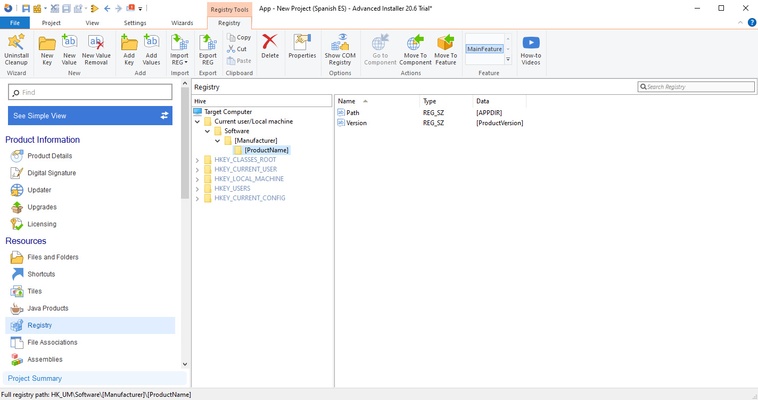Image resolution: width=758 pixels, height=400 pixels.
Task: Open Files and Folders page
Action: pos(53,257)
